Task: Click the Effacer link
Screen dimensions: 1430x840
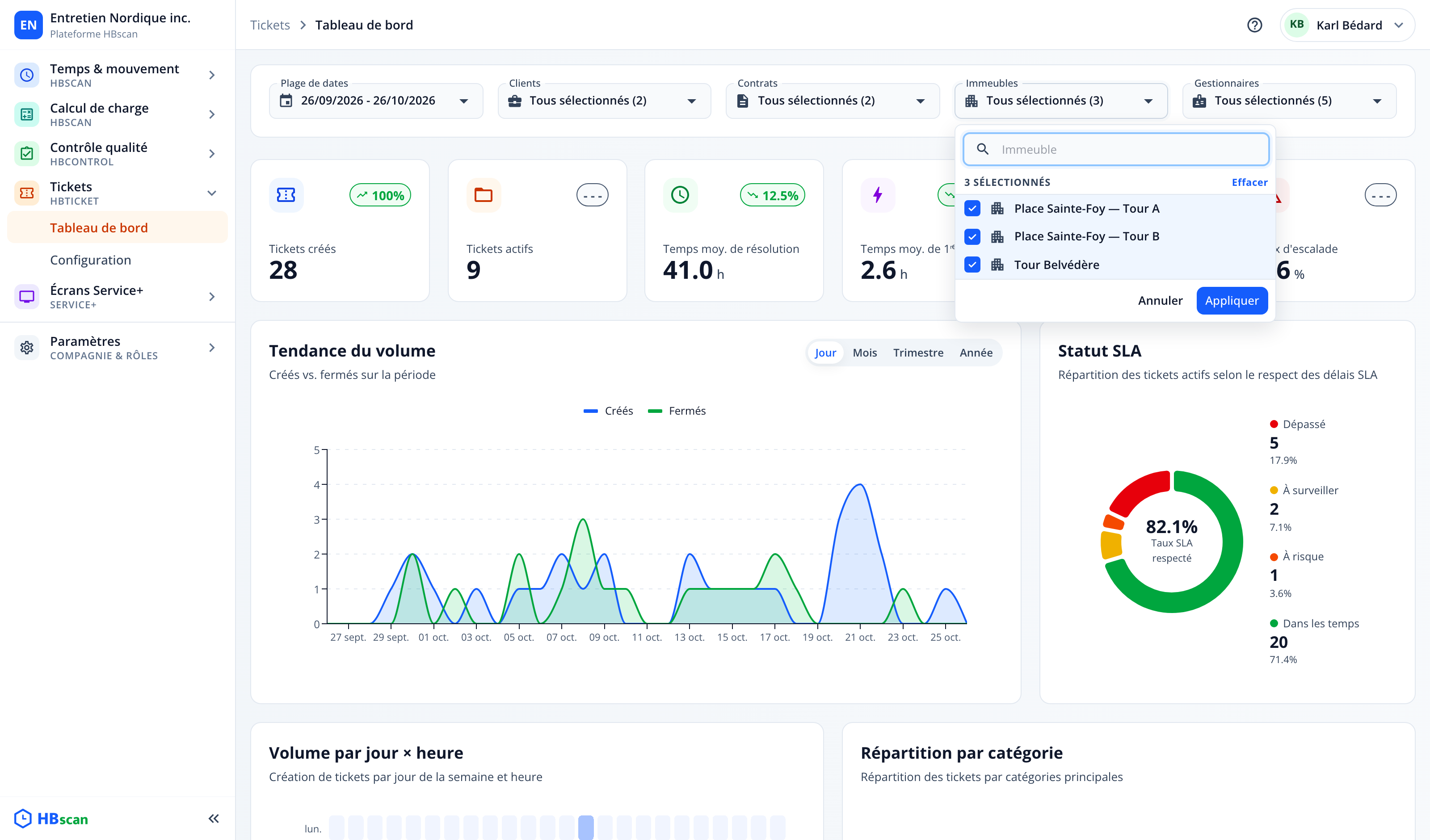Action: tap(1249, 182)
